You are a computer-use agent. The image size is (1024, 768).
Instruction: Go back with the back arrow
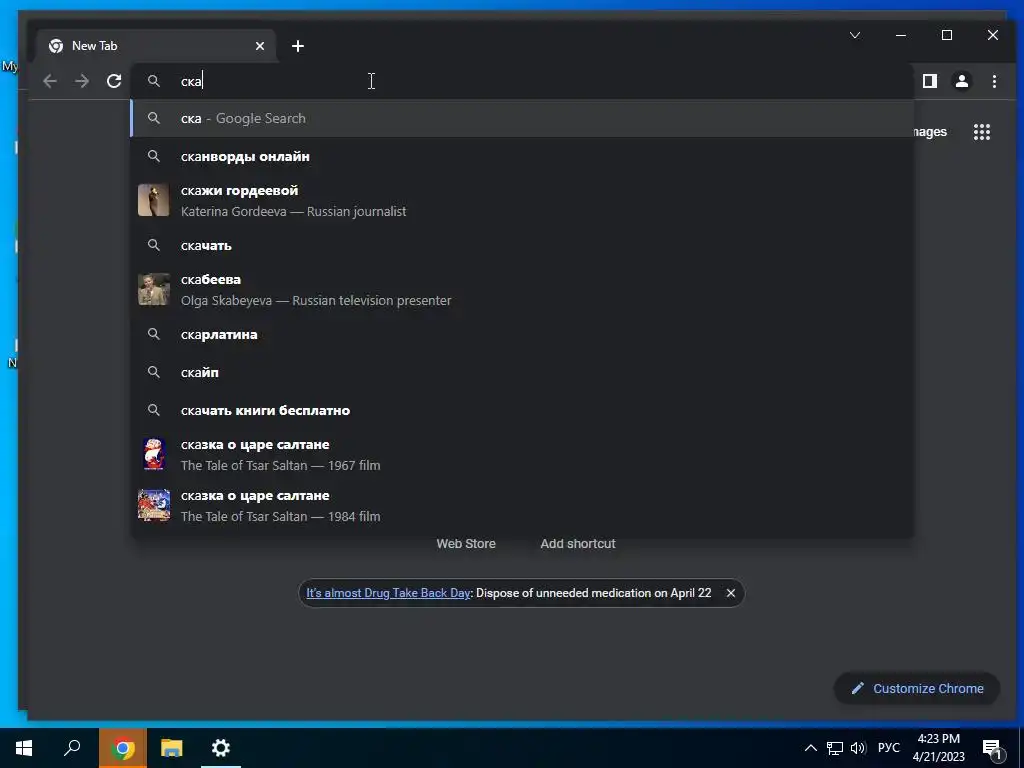tap(50, 81)
